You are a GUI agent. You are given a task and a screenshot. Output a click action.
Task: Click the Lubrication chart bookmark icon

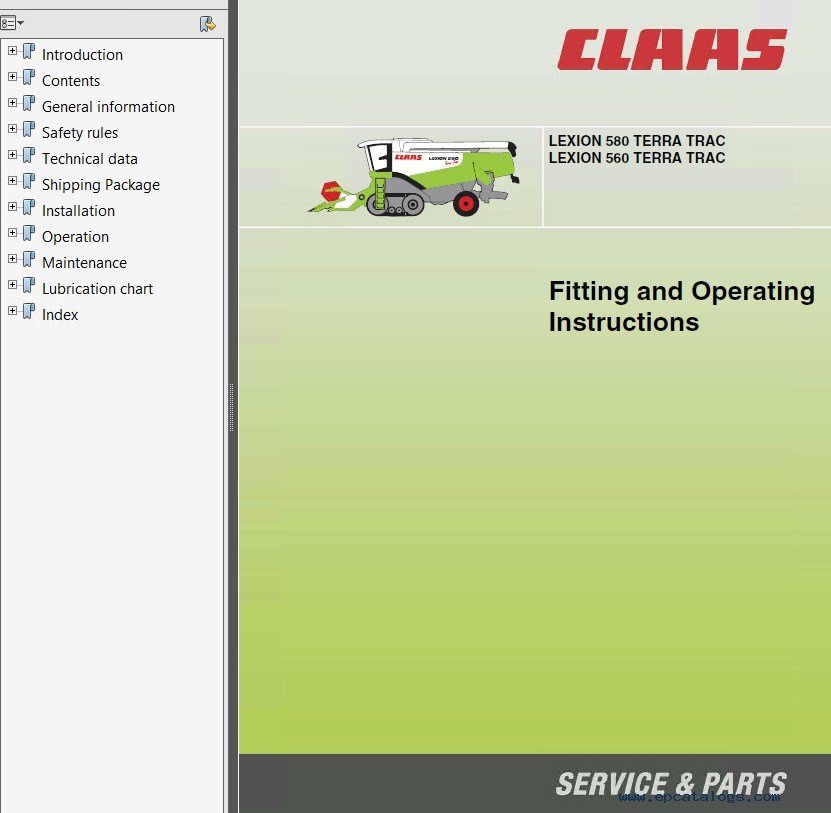29,285
